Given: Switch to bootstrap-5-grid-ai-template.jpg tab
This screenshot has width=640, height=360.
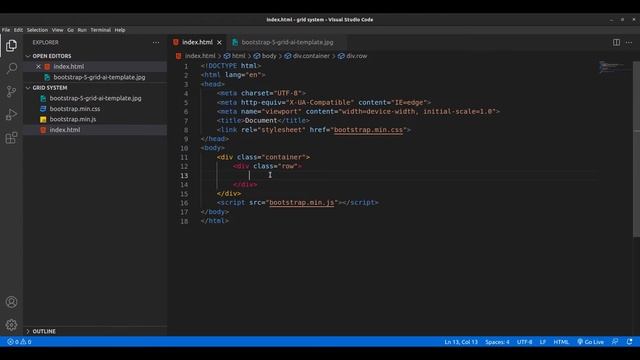Looking at the screenshot, I should click(287, 42).
